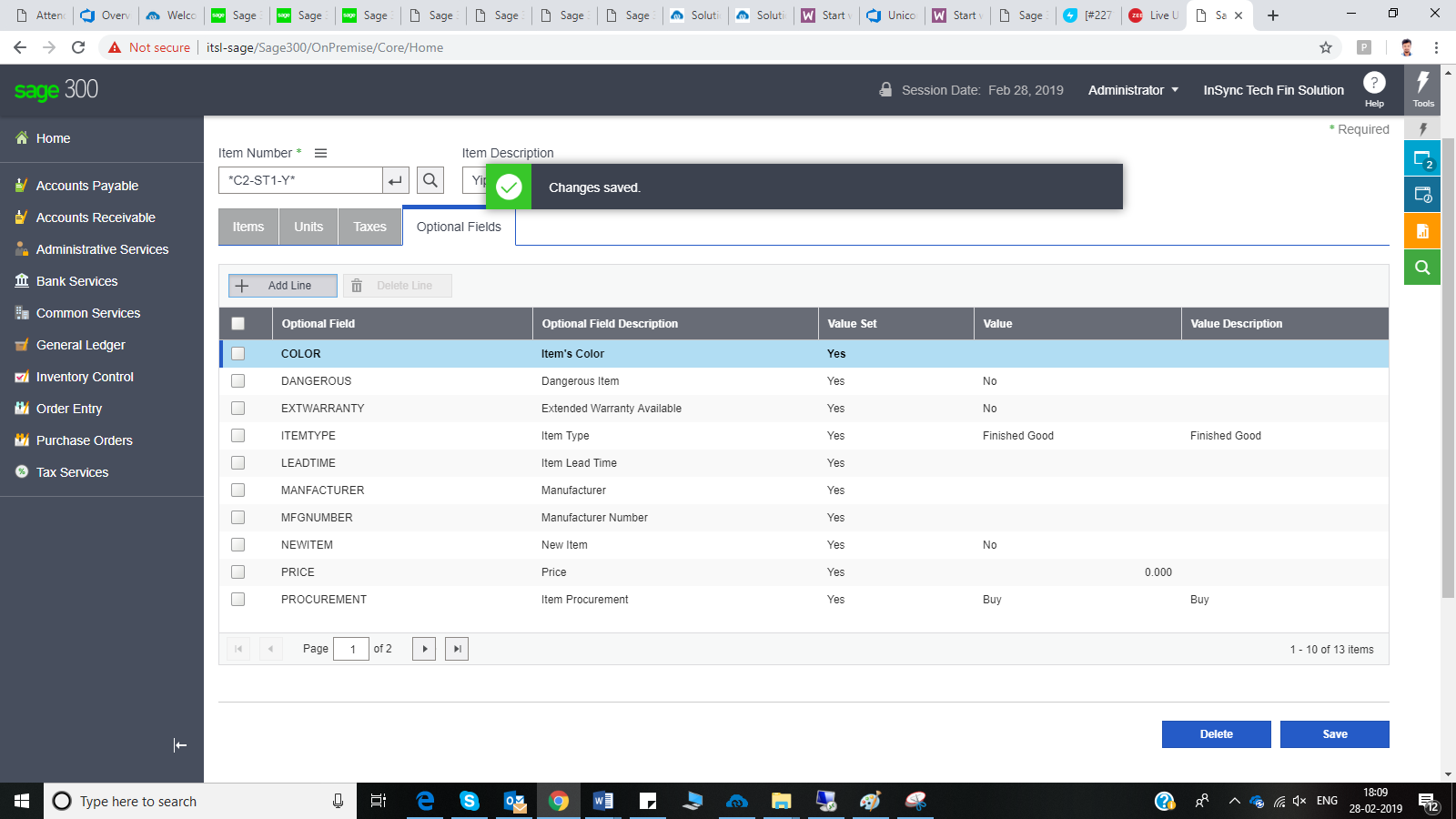Viewport: 1456px width, 819px height.
Task: Open the orange reports icon in right sidebar
Action: tap(1421, 230)
